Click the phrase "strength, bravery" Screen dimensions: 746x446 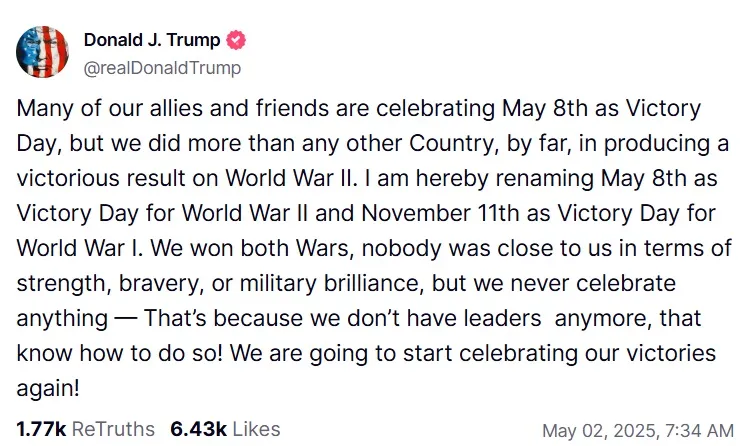88,283
